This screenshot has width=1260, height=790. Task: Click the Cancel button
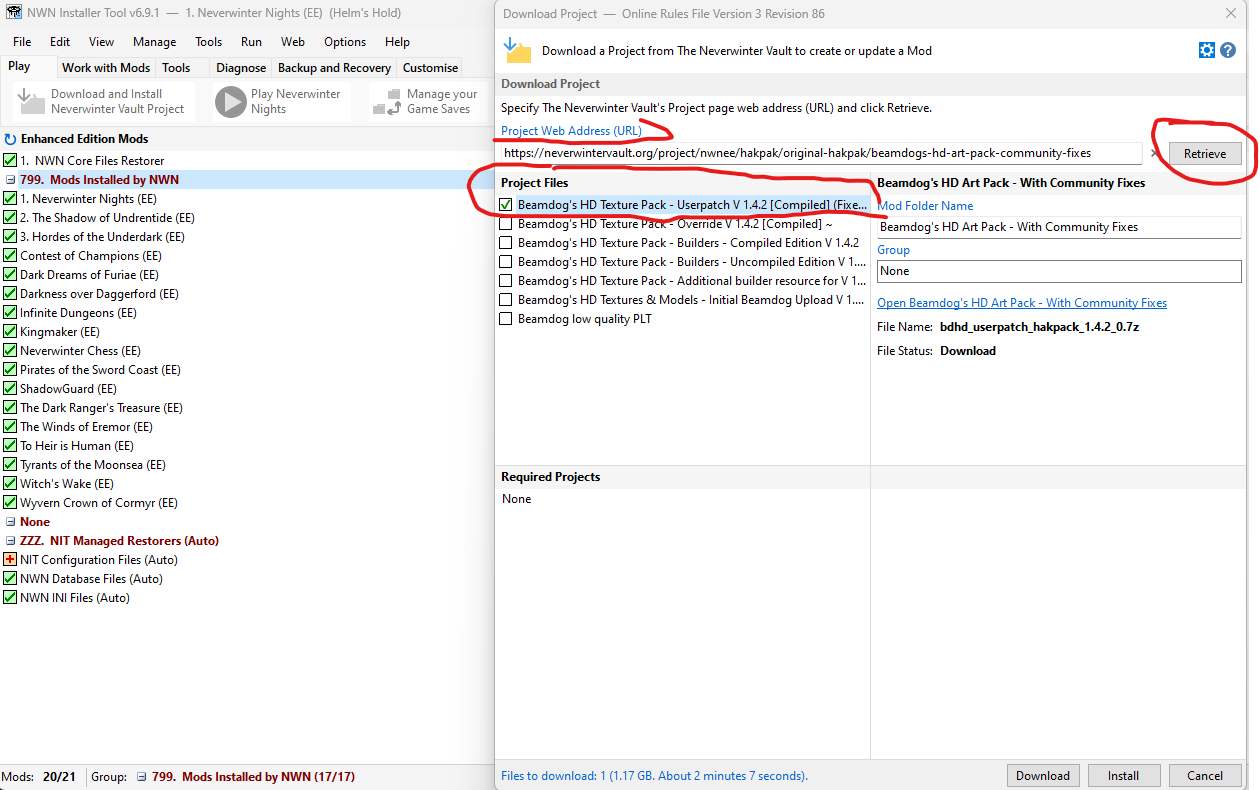tap(1205, 775)
